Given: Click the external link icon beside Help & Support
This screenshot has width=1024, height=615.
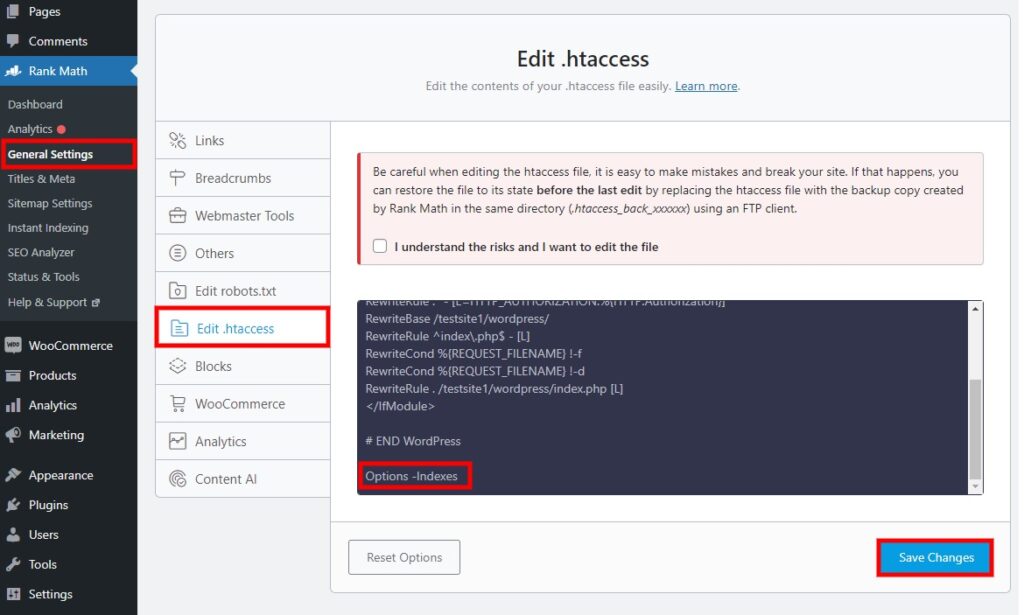Looking at the screenshot, I should (x=96, y=303).
